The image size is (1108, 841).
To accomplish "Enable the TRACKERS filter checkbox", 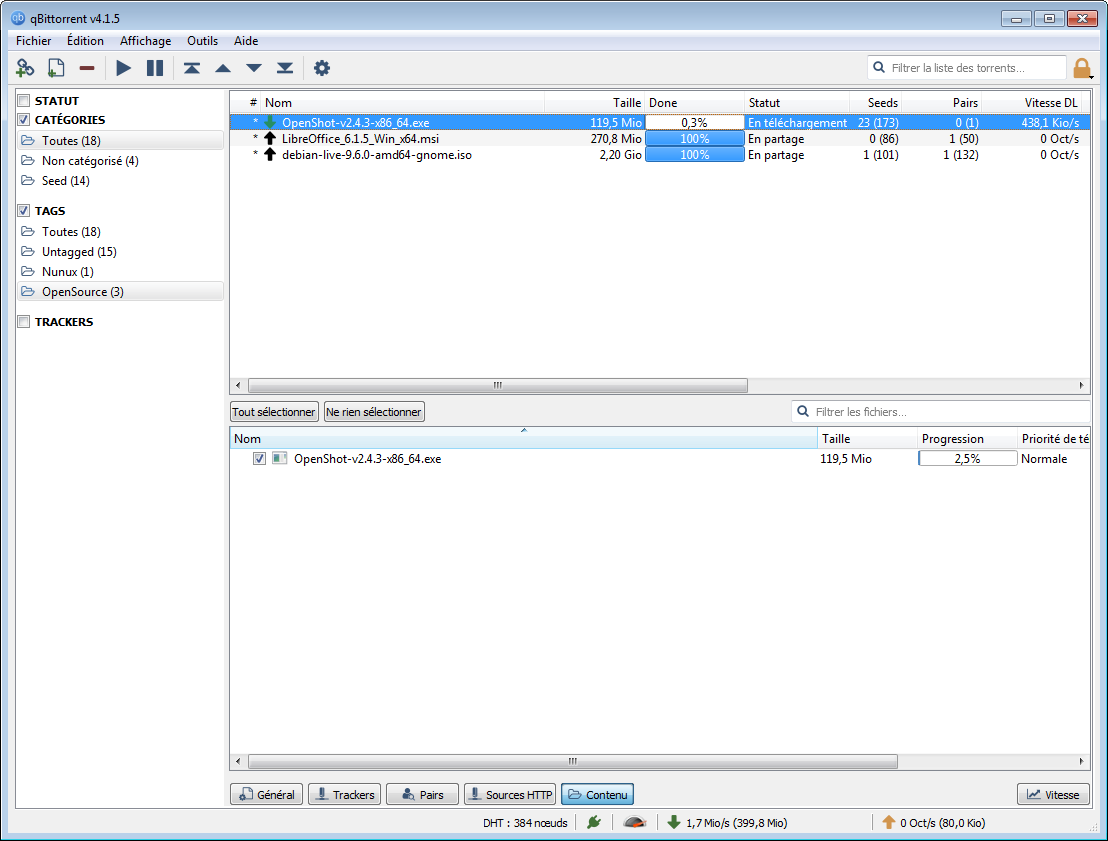I will [x=23, y=322].
